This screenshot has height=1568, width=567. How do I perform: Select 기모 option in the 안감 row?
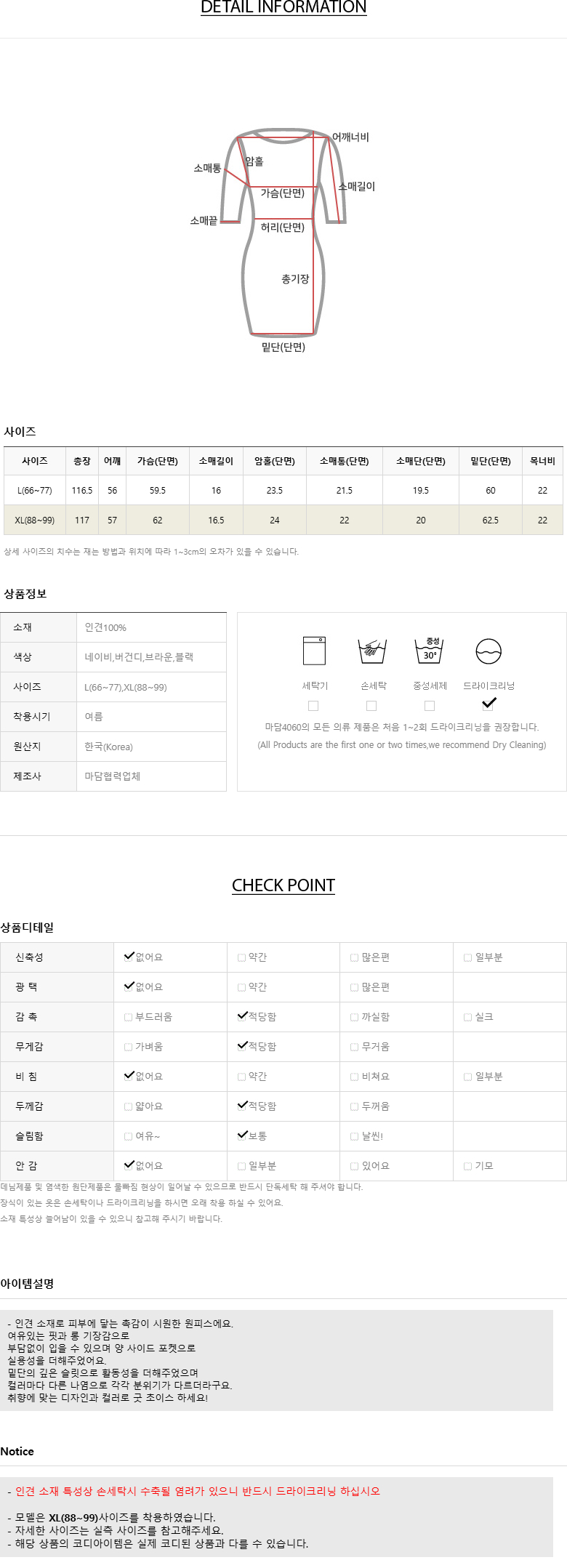click(x=468, y=1166)
